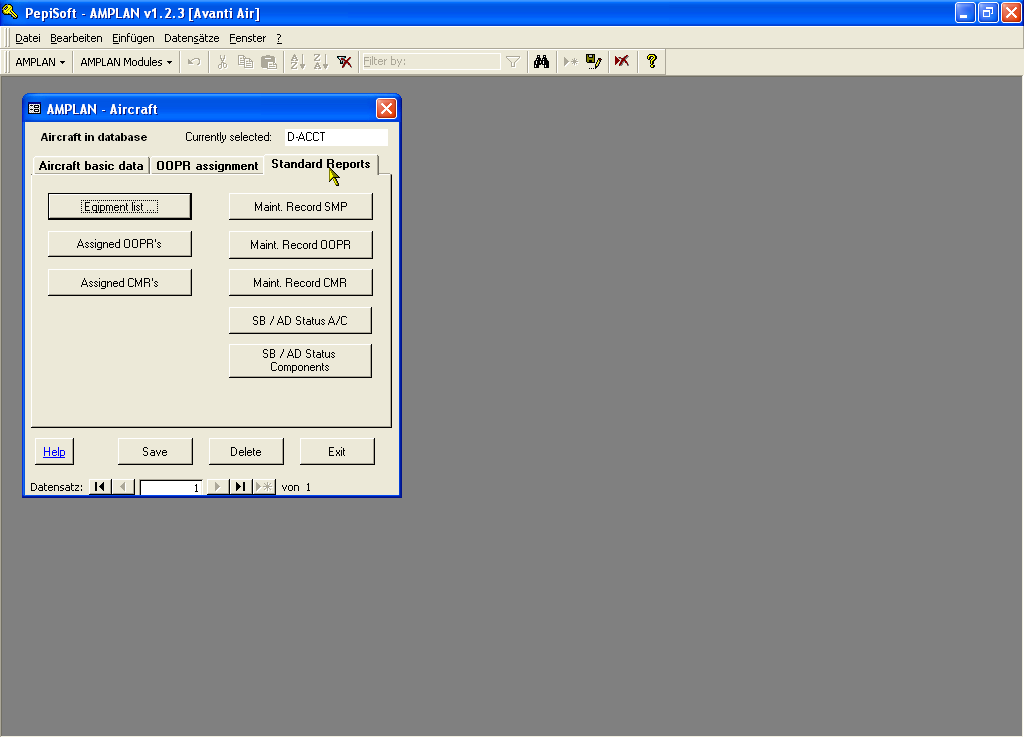This screenshot has height=738, width=1024.
Task: Open the Assigned CMR's report
Action: 119,283
